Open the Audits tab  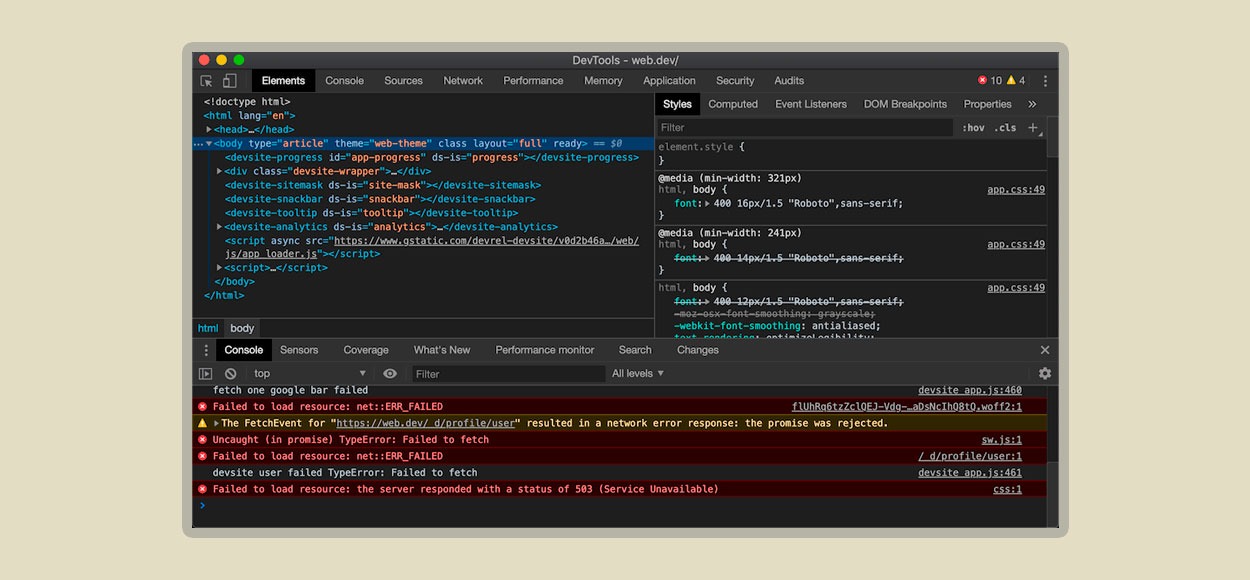click(789, 81)
